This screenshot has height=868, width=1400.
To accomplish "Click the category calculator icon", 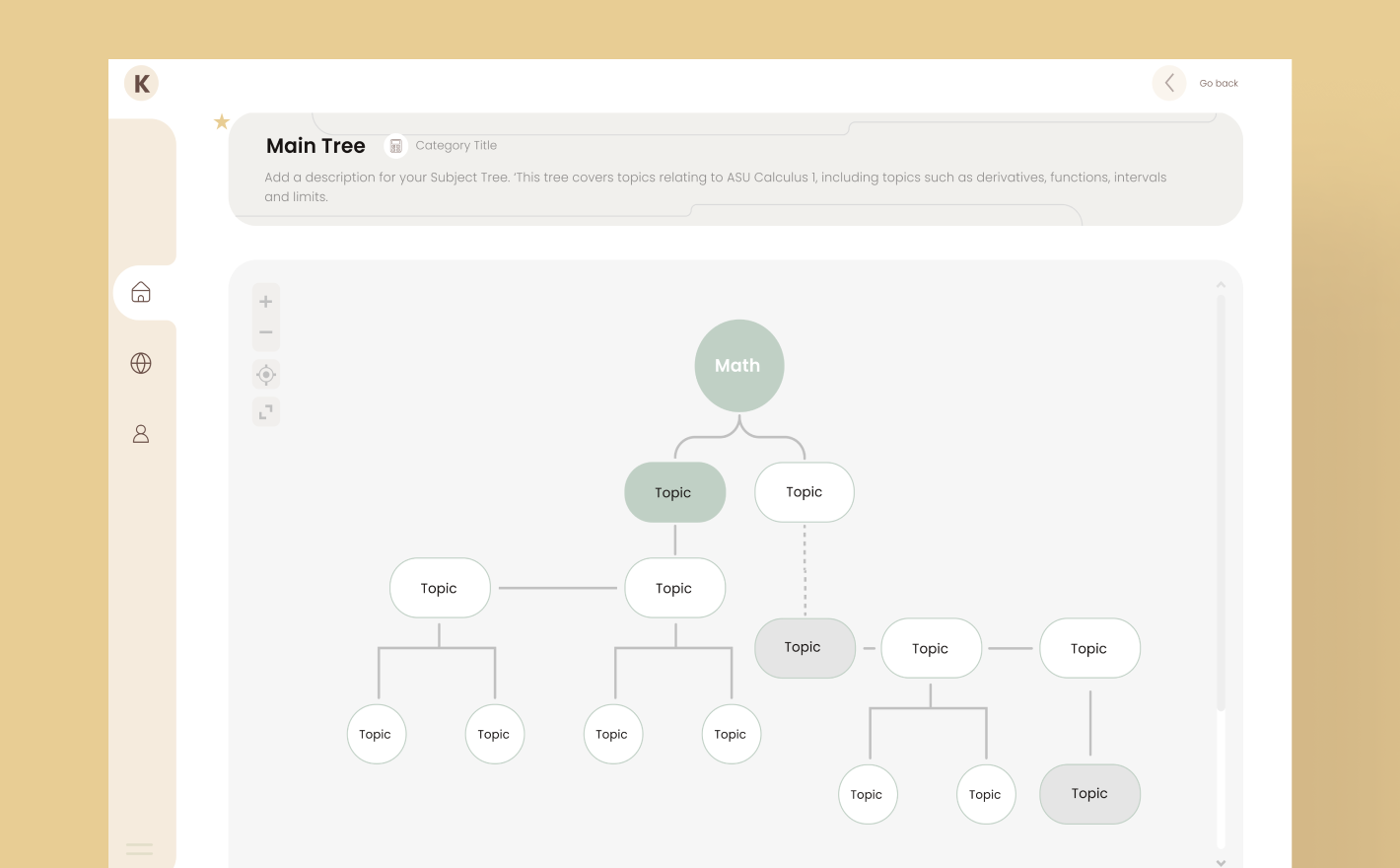I will 395,146.
